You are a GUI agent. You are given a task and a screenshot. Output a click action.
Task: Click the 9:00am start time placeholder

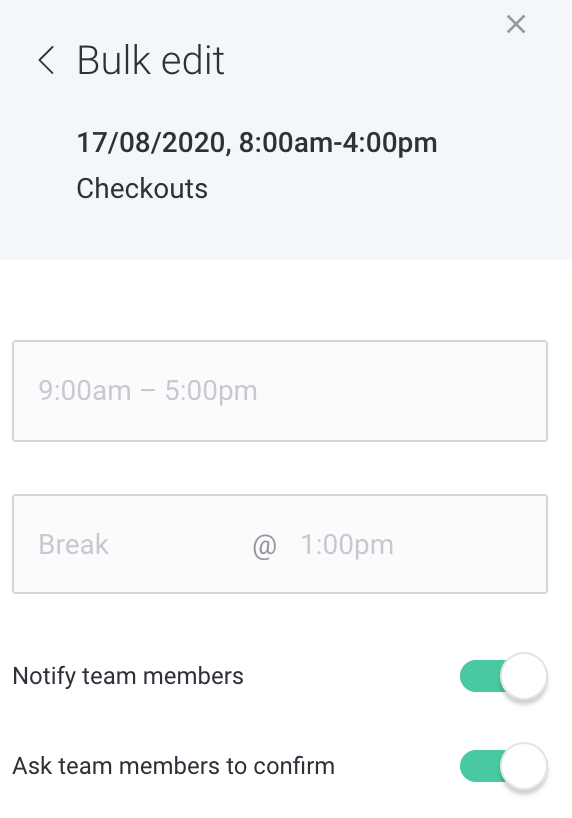click(85, 391)
